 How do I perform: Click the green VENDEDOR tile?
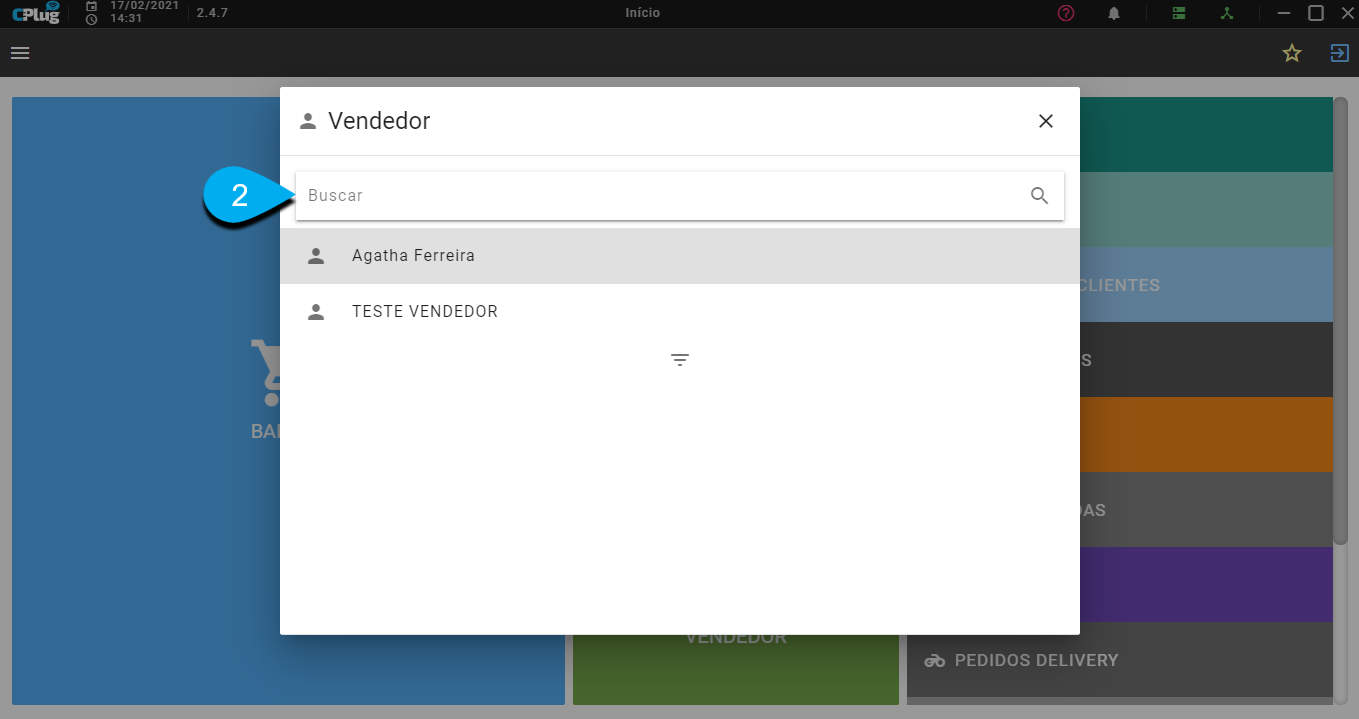click(736, 670)
